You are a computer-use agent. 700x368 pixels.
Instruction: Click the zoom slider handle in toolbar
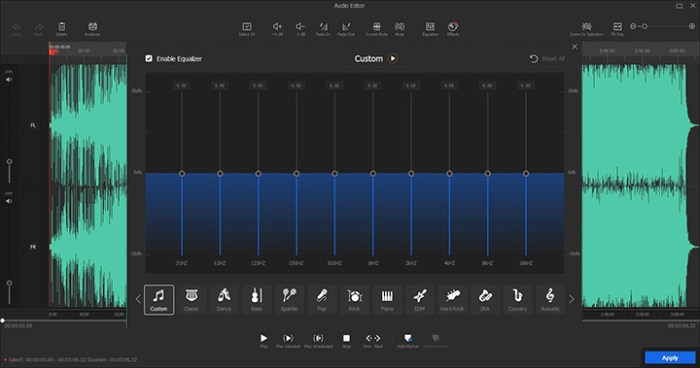(645, 26)
